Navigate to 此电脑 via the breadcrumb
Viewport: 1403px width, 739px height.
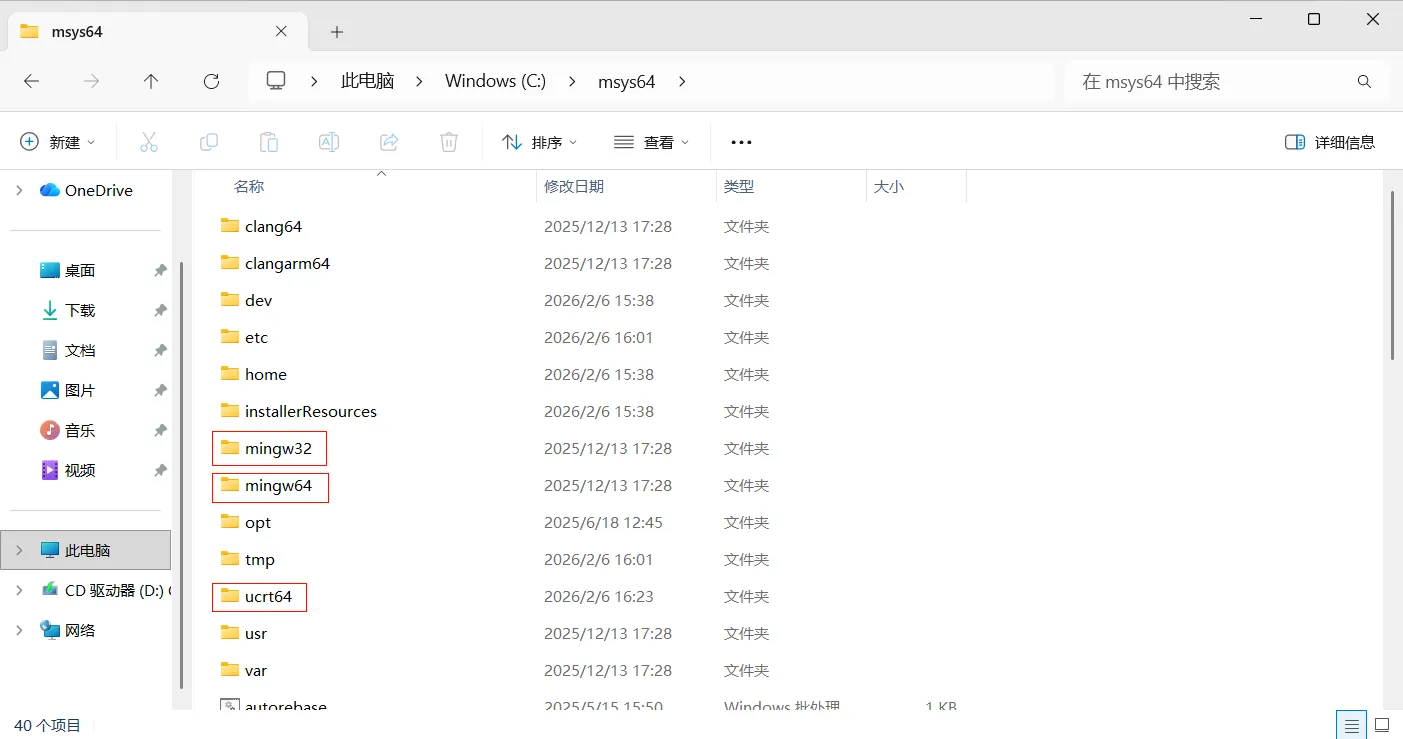pos(367,81)
